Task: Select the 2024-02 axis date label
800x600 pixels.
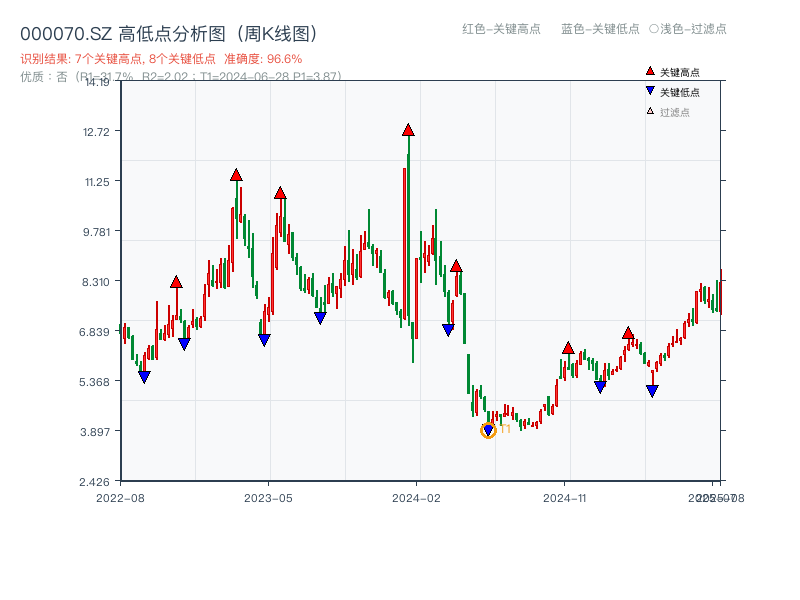Action: [416, 497]
